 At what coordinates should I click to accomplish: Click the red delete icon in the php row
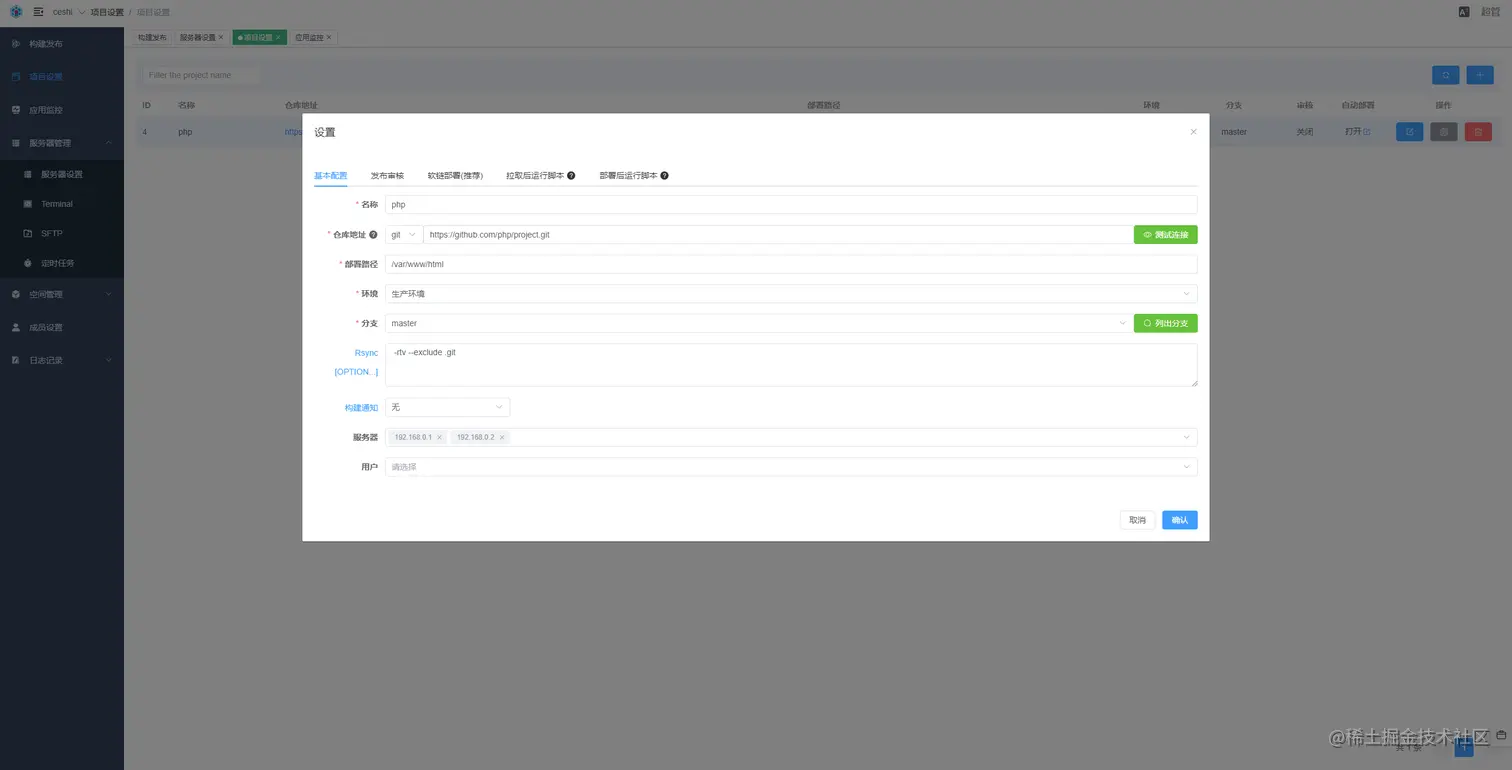tap(1478, 132)
